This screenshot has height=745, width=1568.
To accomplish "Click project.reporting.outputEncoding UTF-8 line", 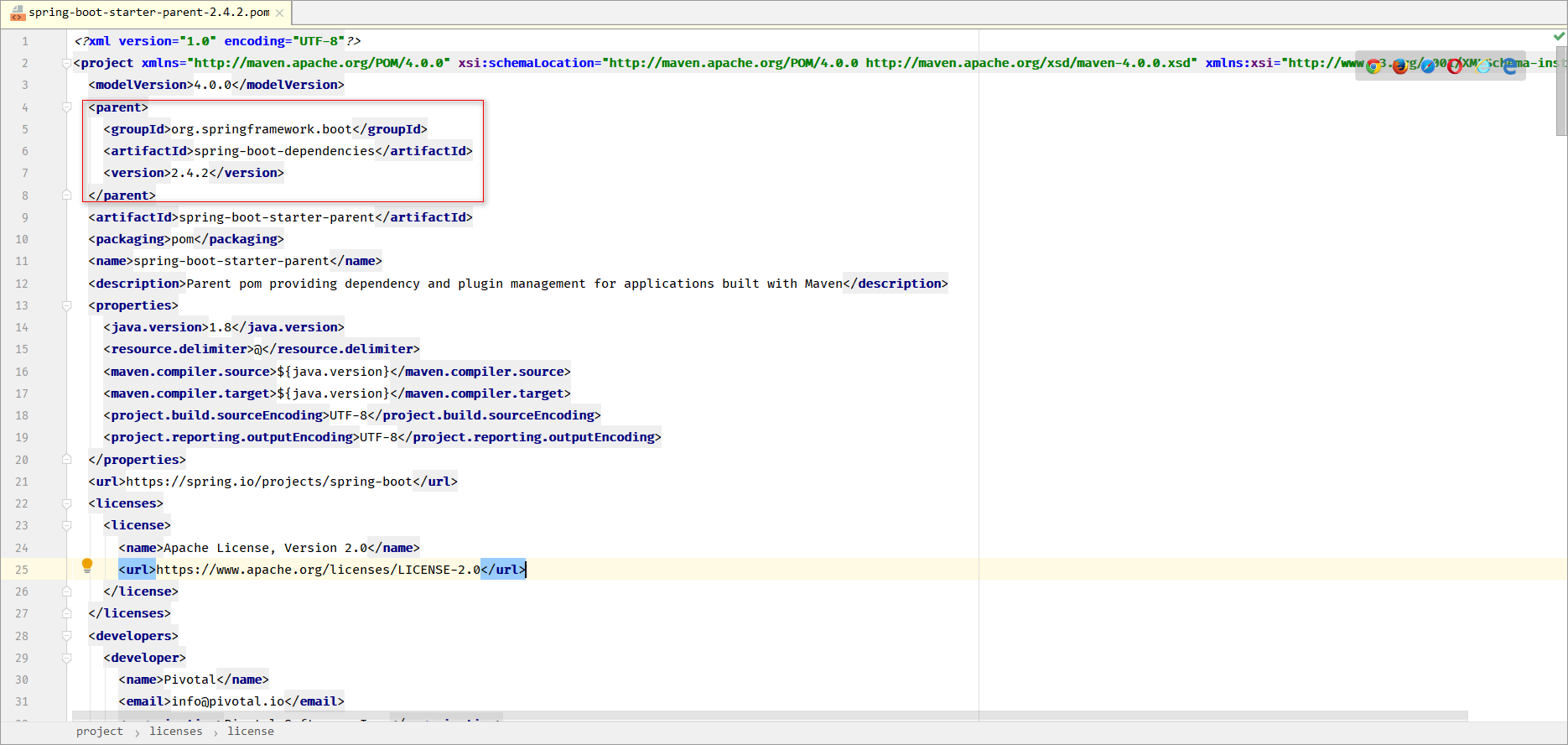I will click(382, 437).
